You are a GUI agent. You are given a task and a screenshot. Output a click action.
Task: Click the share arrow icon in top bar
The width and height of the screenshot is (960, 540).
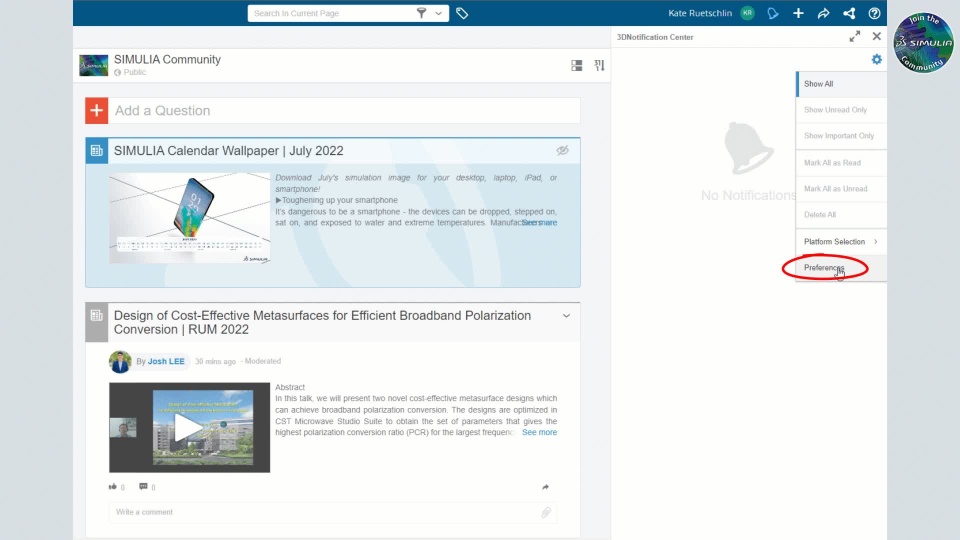click(x=823, y=13)
